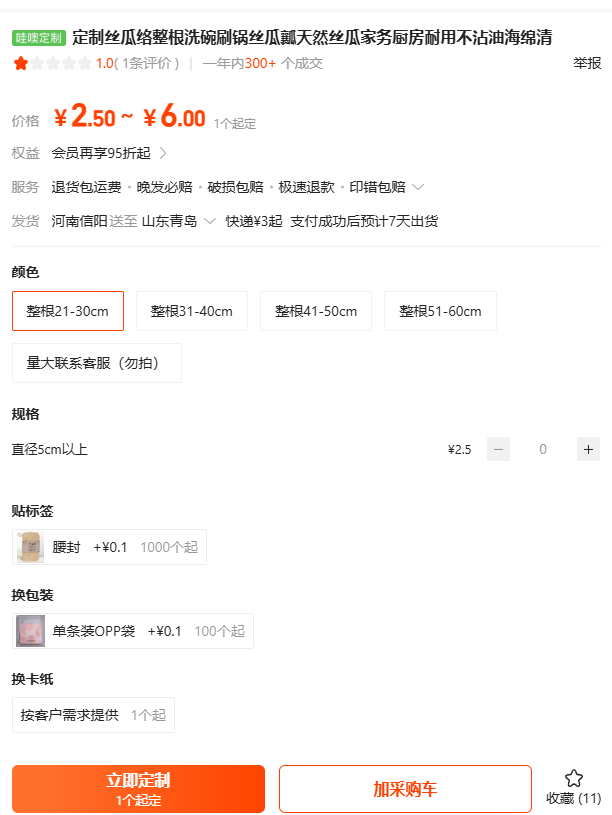Click the 腰封 label thumbnail

point(30,547)
